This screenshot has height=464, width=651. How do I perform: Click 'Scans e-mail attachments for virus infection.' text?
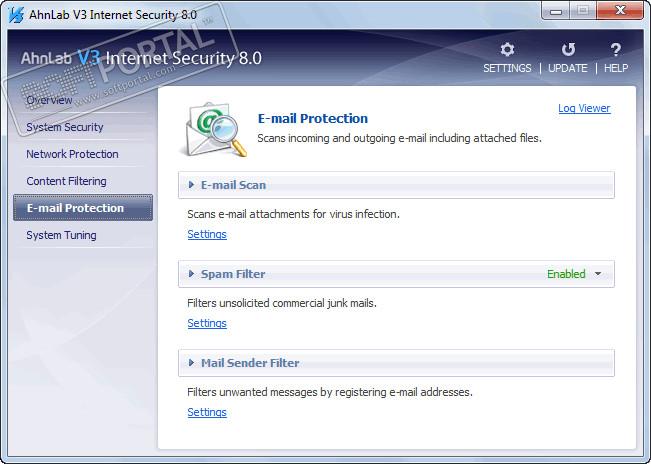(x=293, y=214)
